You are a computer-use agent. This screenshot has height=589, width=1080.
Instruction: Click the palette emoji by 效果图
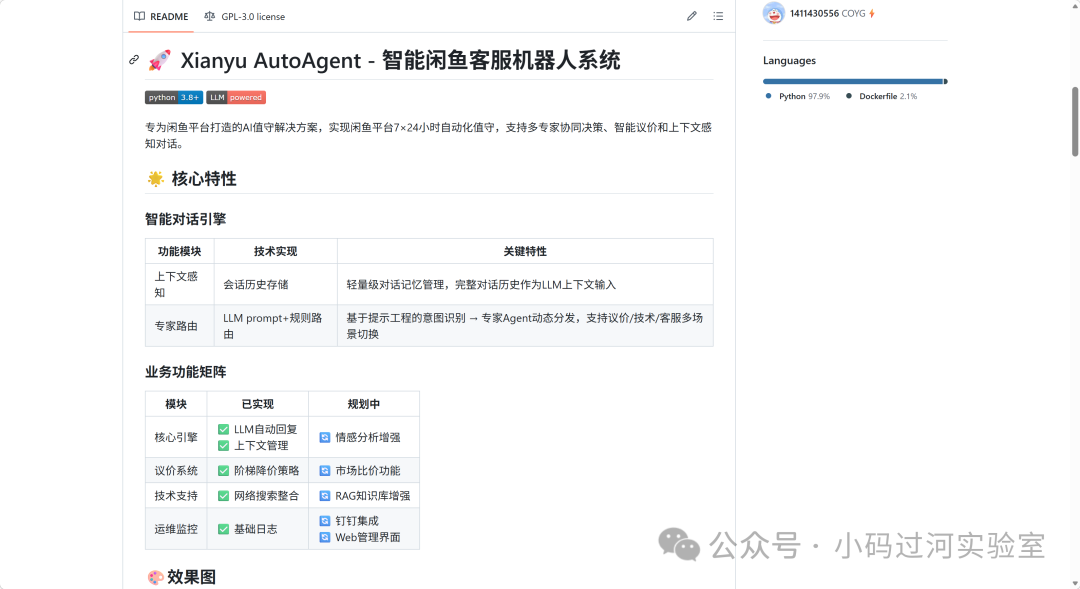point(156,577)
